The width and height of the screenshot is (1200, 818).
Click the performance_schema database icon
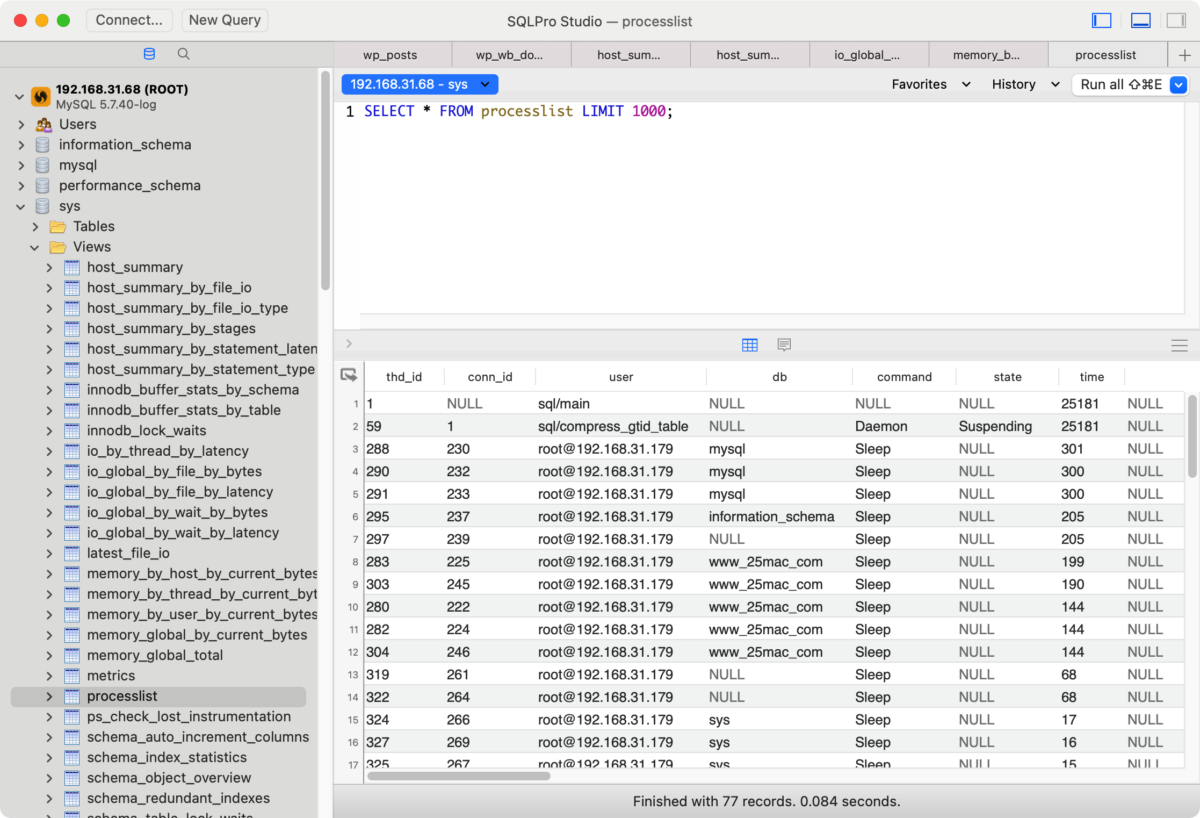(42, 186)
